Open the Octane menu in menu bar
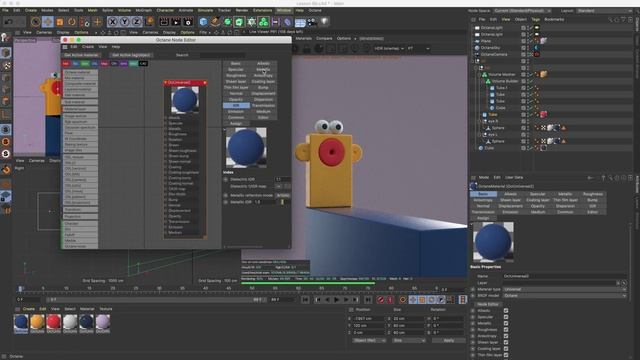This screenshot has height=360, width=640. [x=314, y=11]
